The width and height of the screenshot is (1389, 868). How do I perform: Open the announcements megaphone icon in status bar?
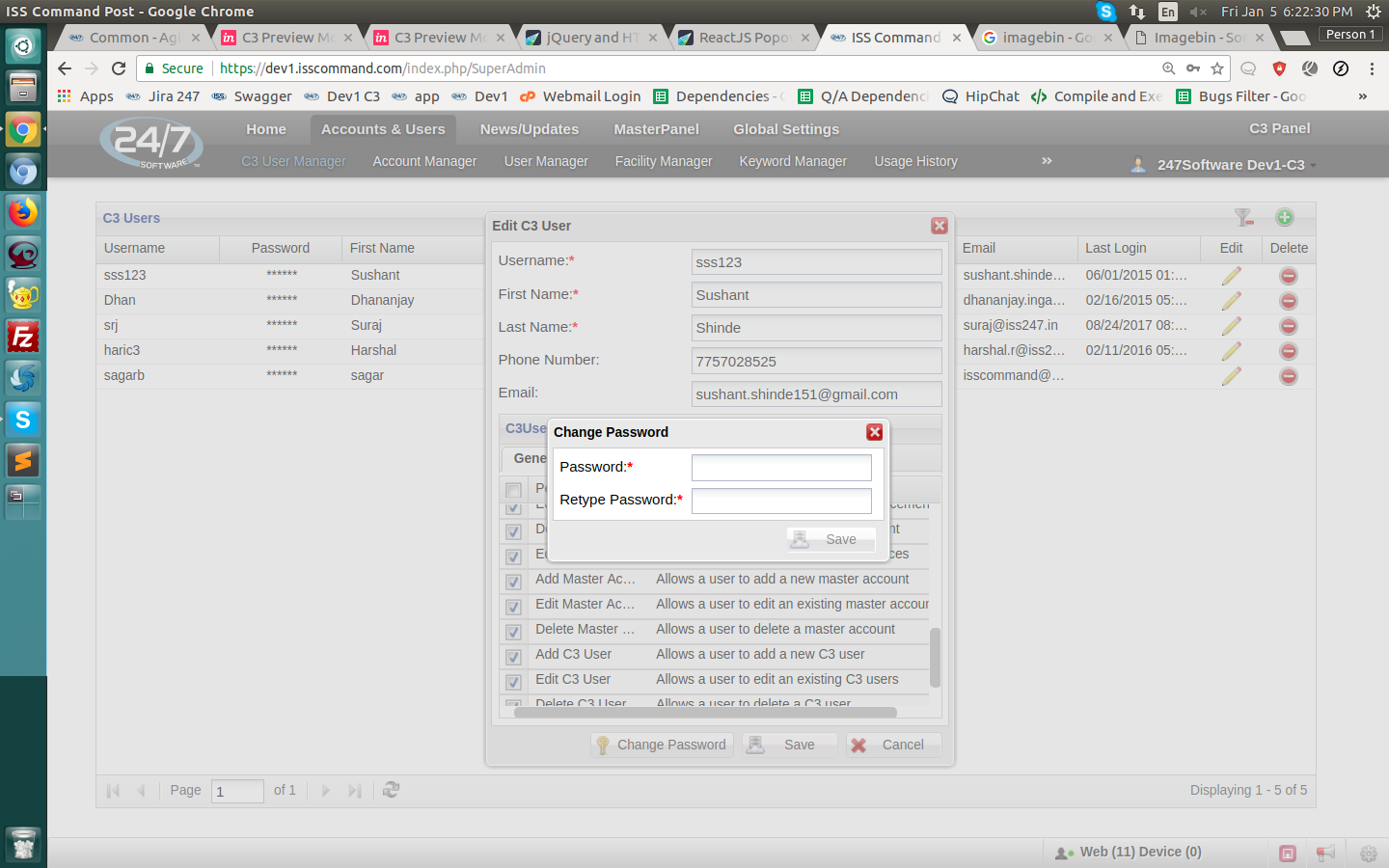point(1326,853)
